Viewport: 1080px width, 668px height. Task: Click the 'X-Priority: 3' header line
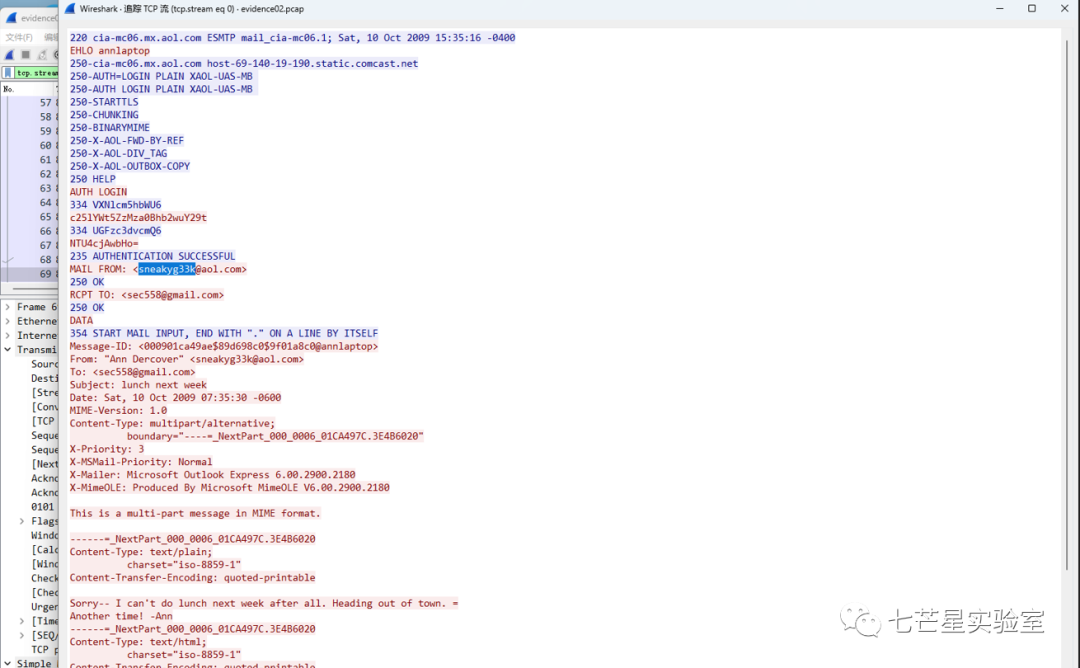pyautogui.click(x=107, y=449)
